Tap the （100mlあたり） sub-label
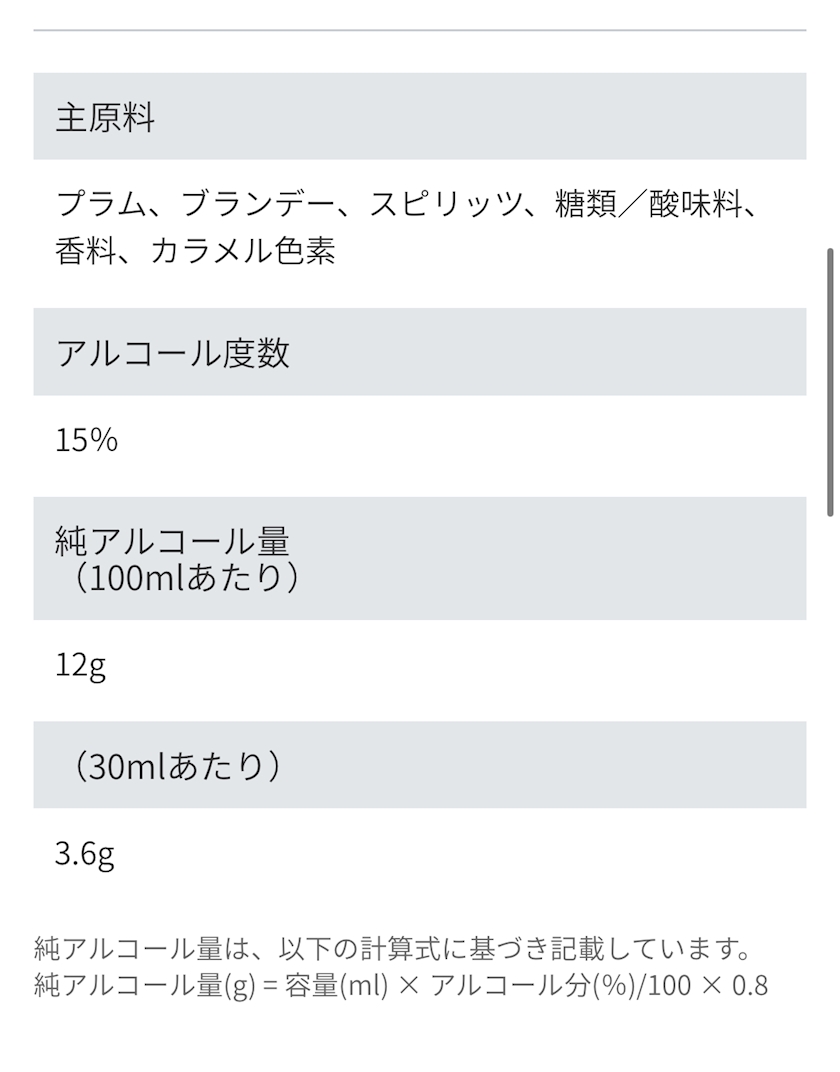This screenshot has height=1072, width=840. (185, 578)
